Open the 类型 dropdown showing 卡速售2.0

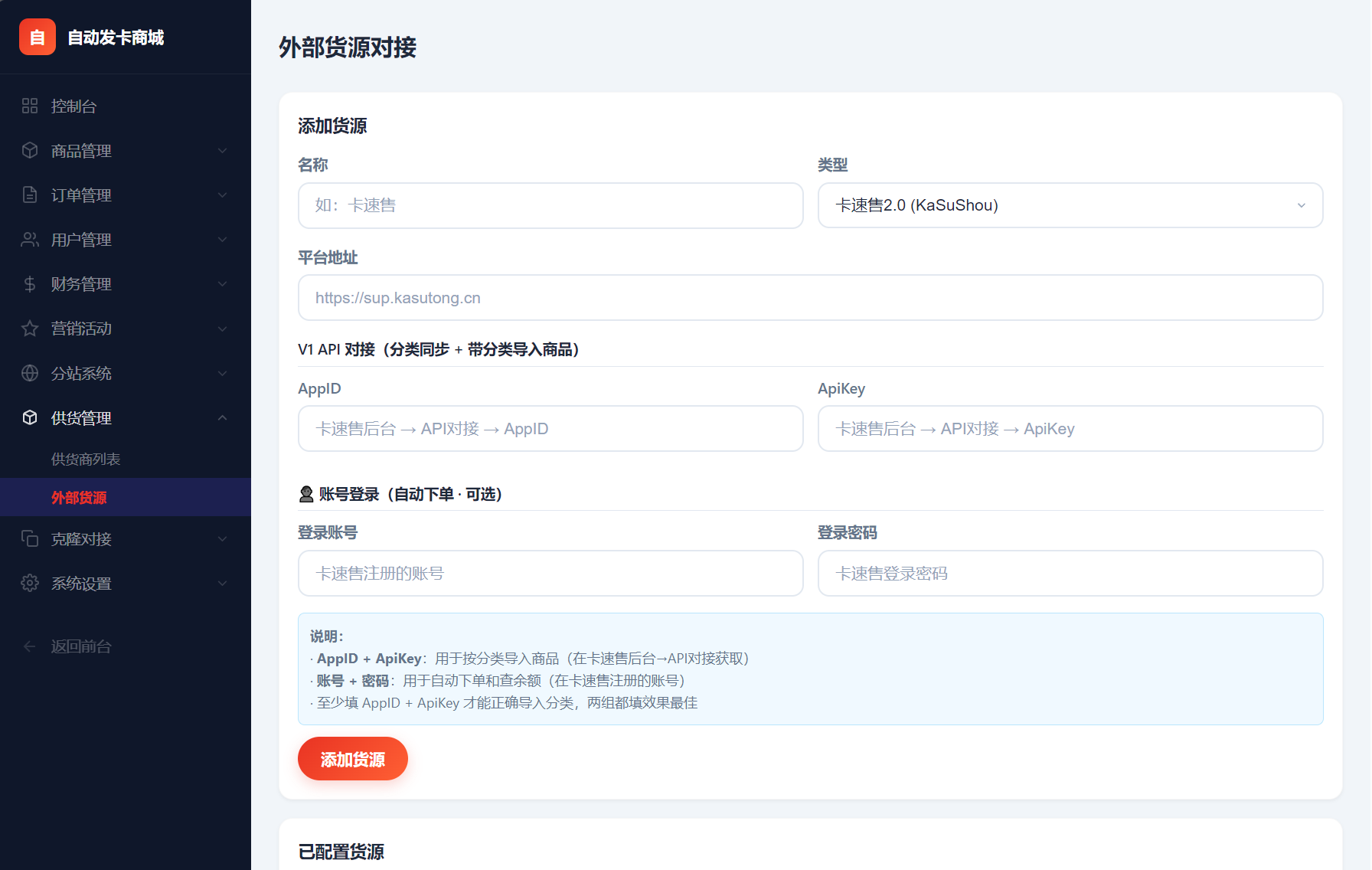click(x=1070, y=205)
